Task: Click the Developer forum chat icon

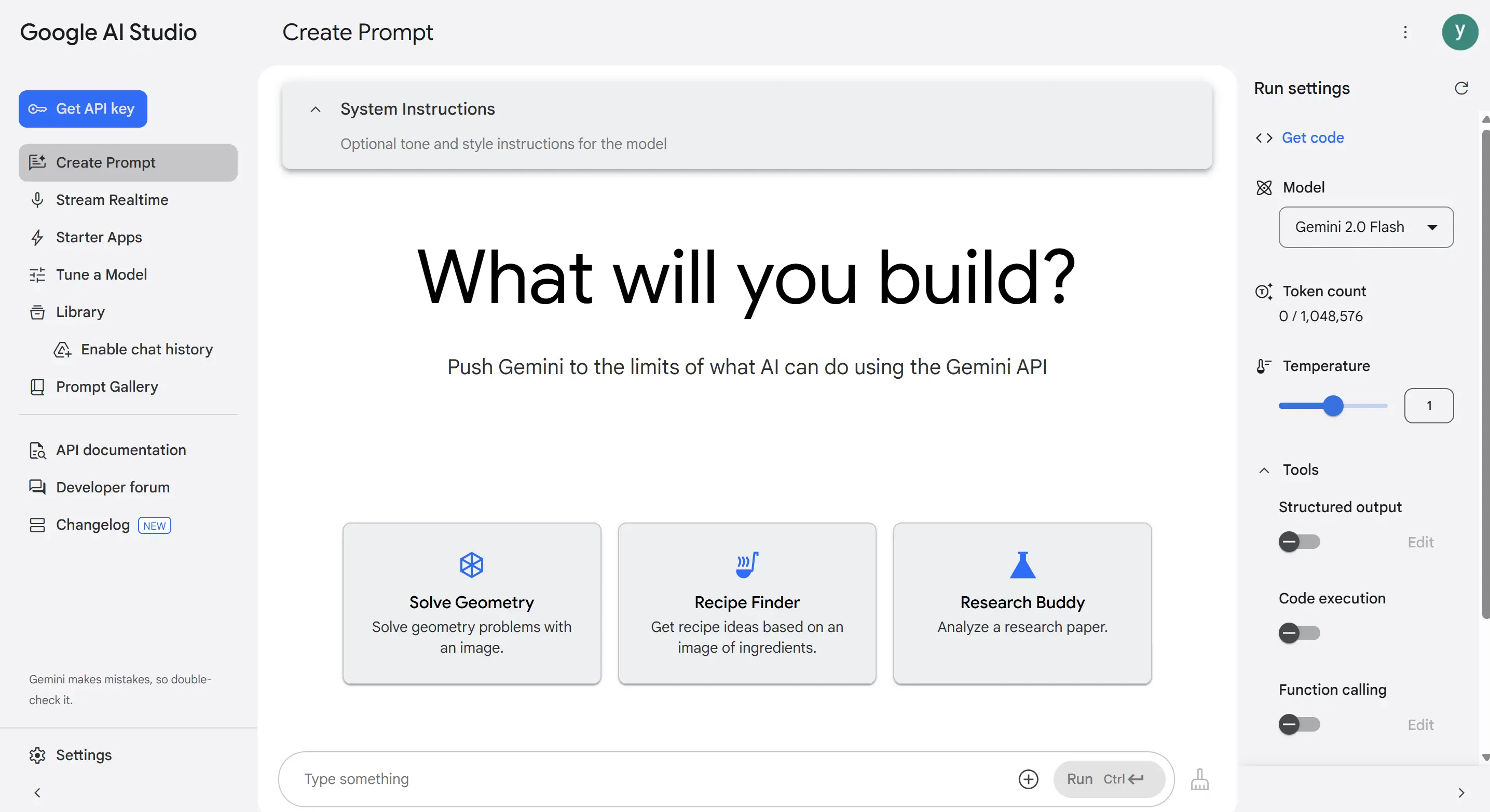Action: (37, 488)
